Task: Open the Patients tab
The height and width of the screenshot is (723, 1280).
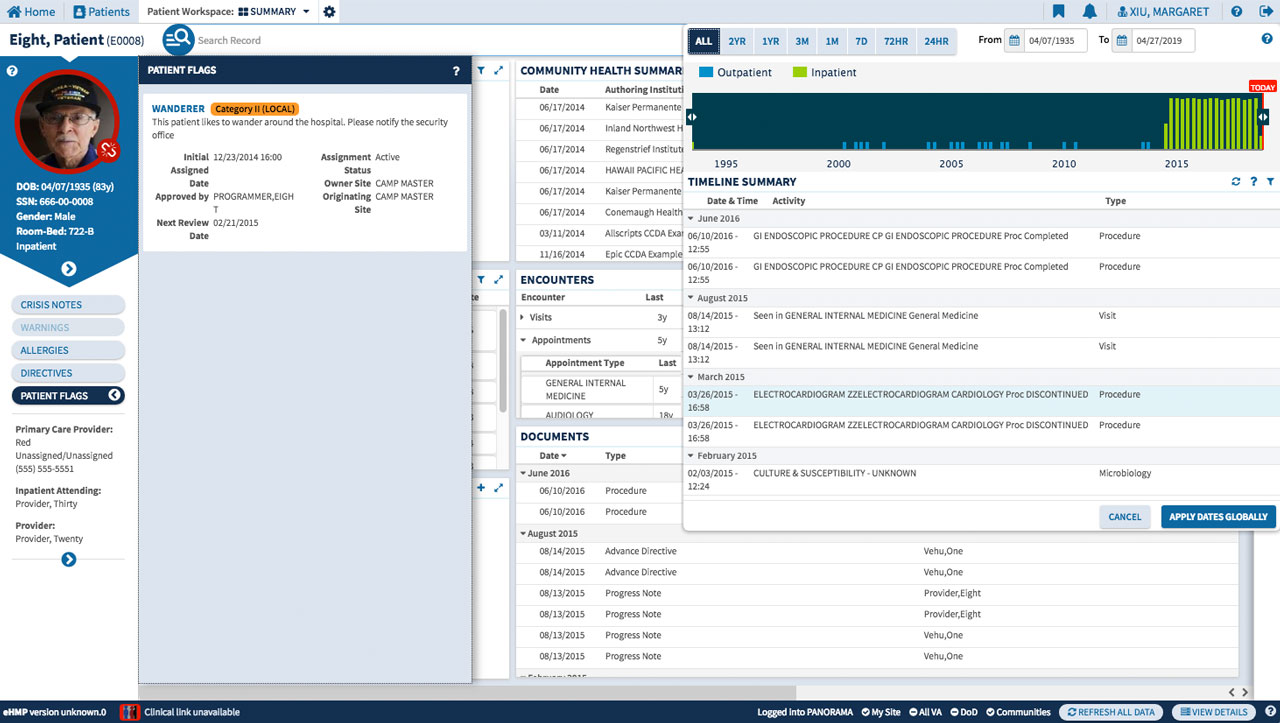Action: click(102, 12)
